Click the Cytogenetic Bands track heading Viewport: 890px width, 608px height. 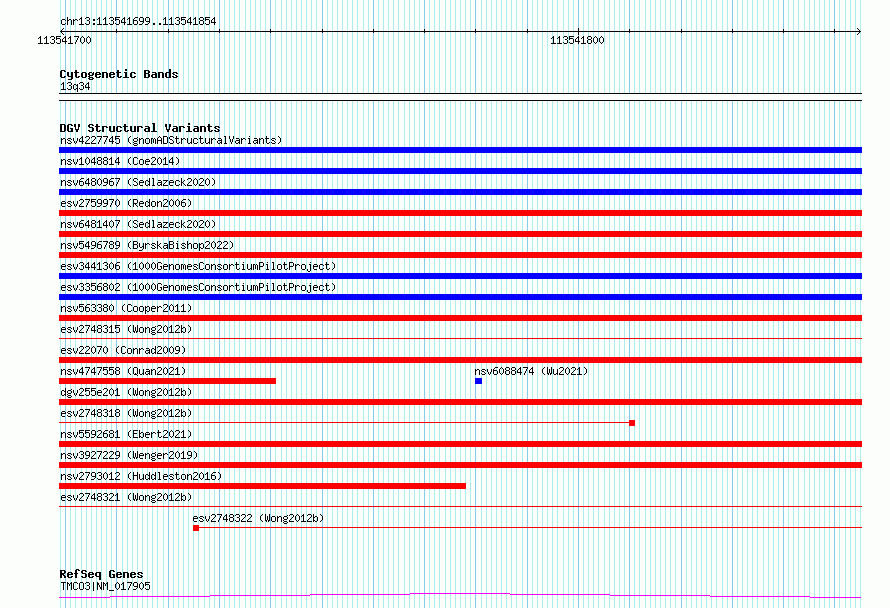[x=119, y=74]
